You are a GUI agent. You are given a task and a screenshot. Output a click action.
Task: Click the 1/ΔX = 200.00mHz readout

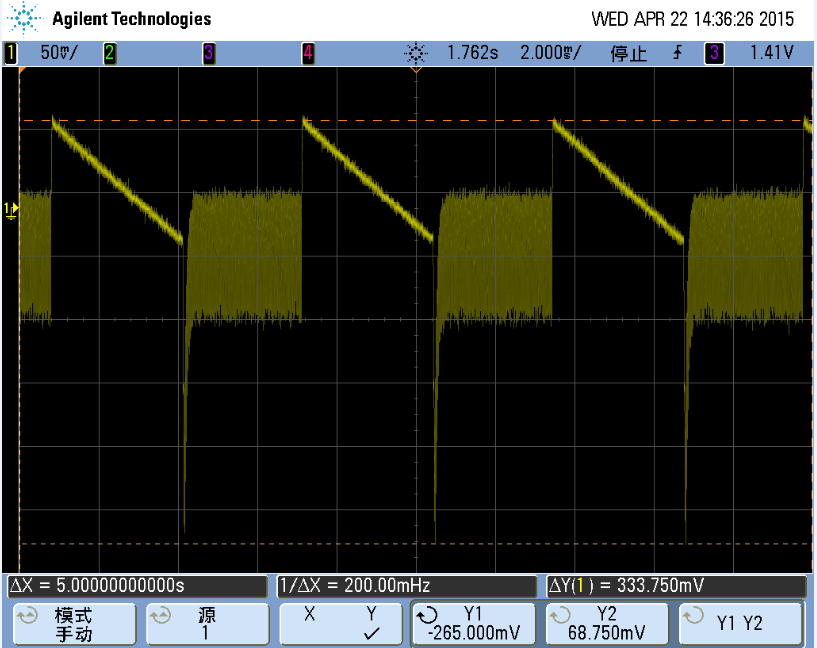tap(406, 586)
